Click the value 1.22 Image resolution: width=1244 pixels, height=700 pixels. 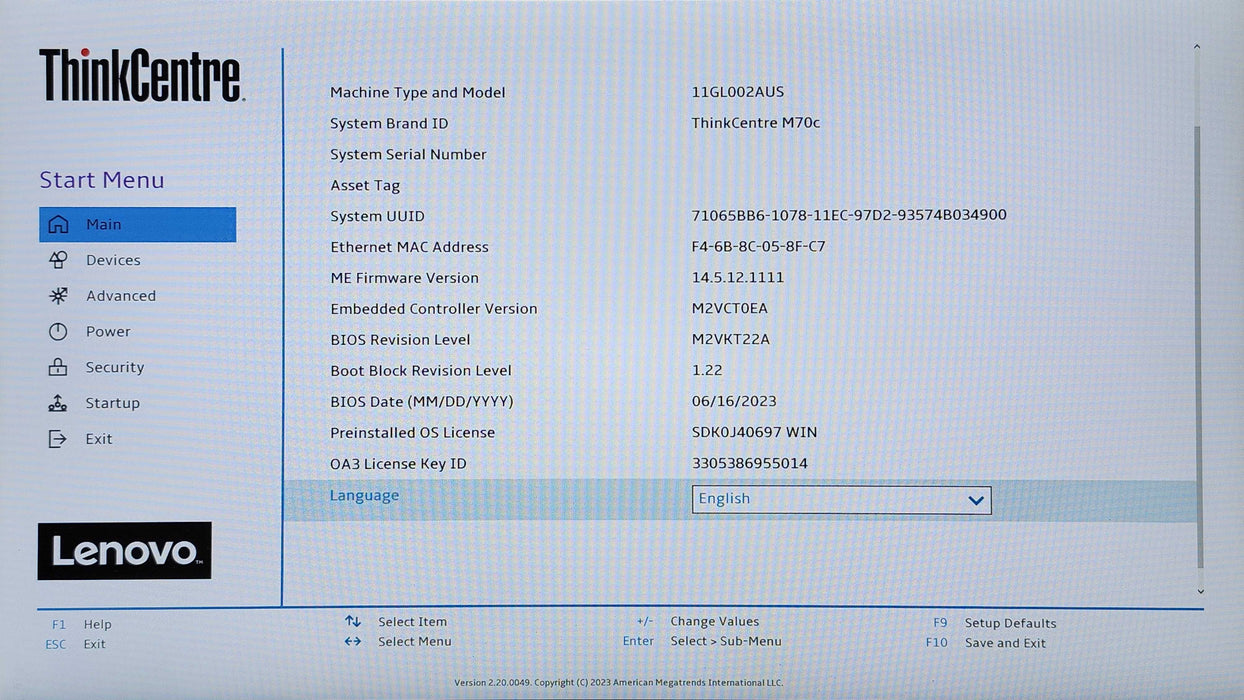[x=707, y=370]
